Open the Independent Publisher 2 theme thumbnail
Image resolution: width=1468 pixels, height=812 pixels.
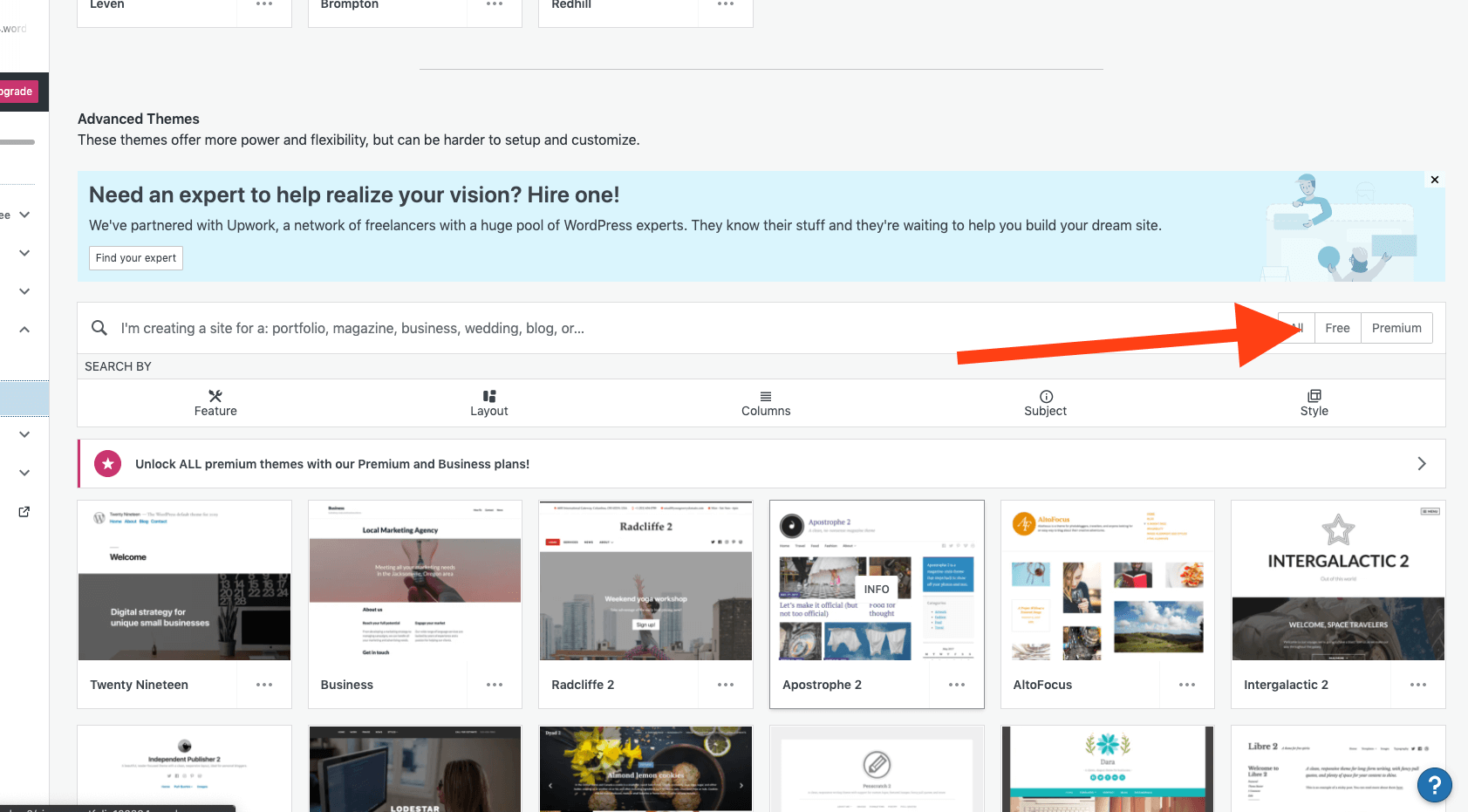(184, 769)
